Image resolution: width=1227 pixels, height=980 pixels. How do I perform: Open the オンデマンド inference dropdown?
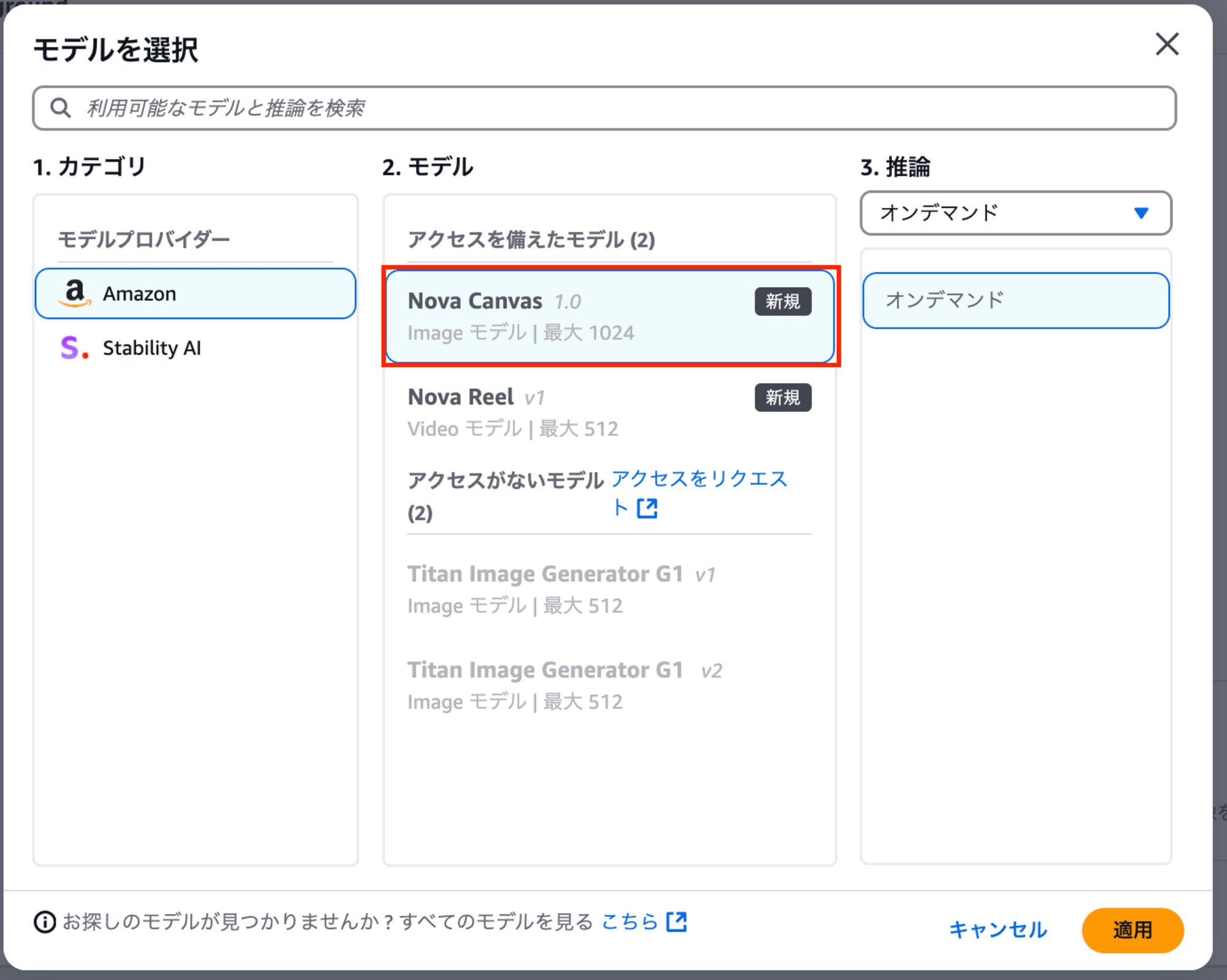click(1016, 213)
